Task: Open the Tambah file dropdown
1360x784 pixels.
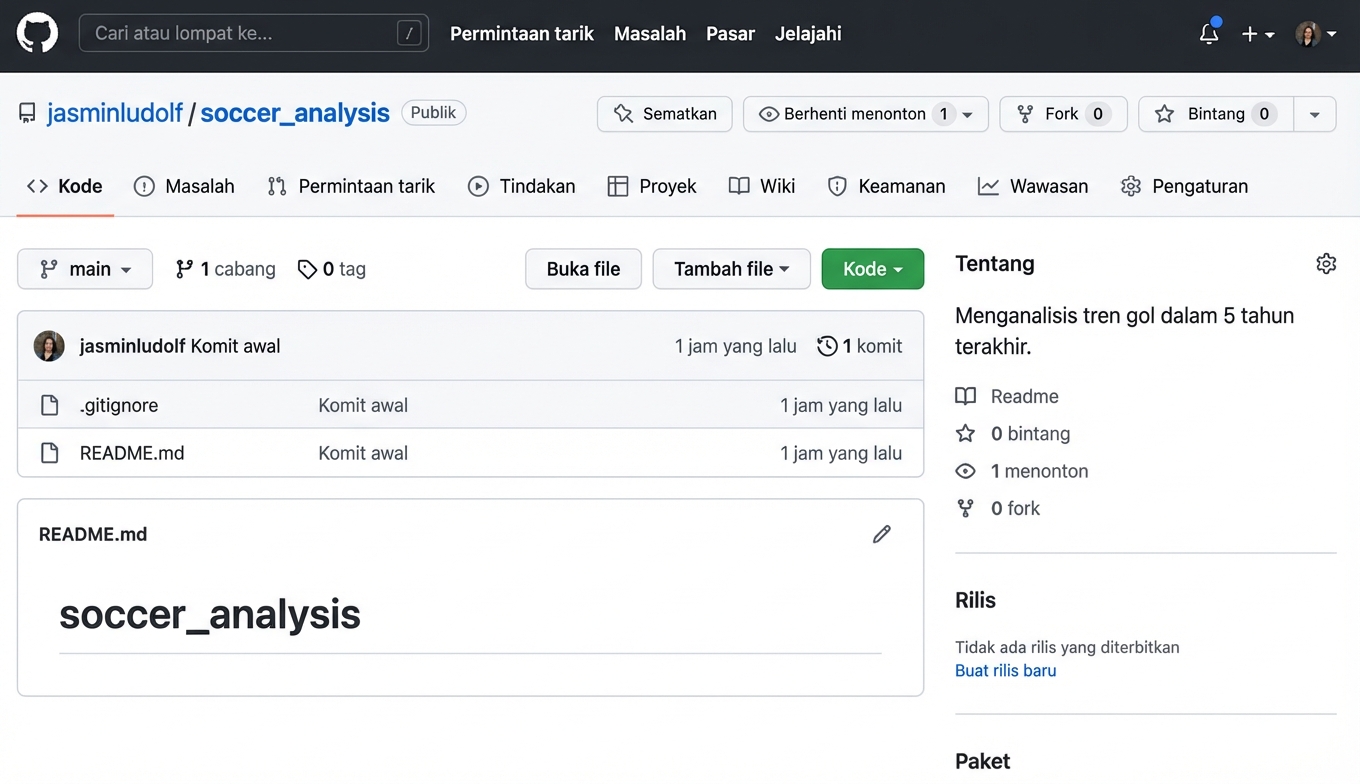Action: [732, 269]
